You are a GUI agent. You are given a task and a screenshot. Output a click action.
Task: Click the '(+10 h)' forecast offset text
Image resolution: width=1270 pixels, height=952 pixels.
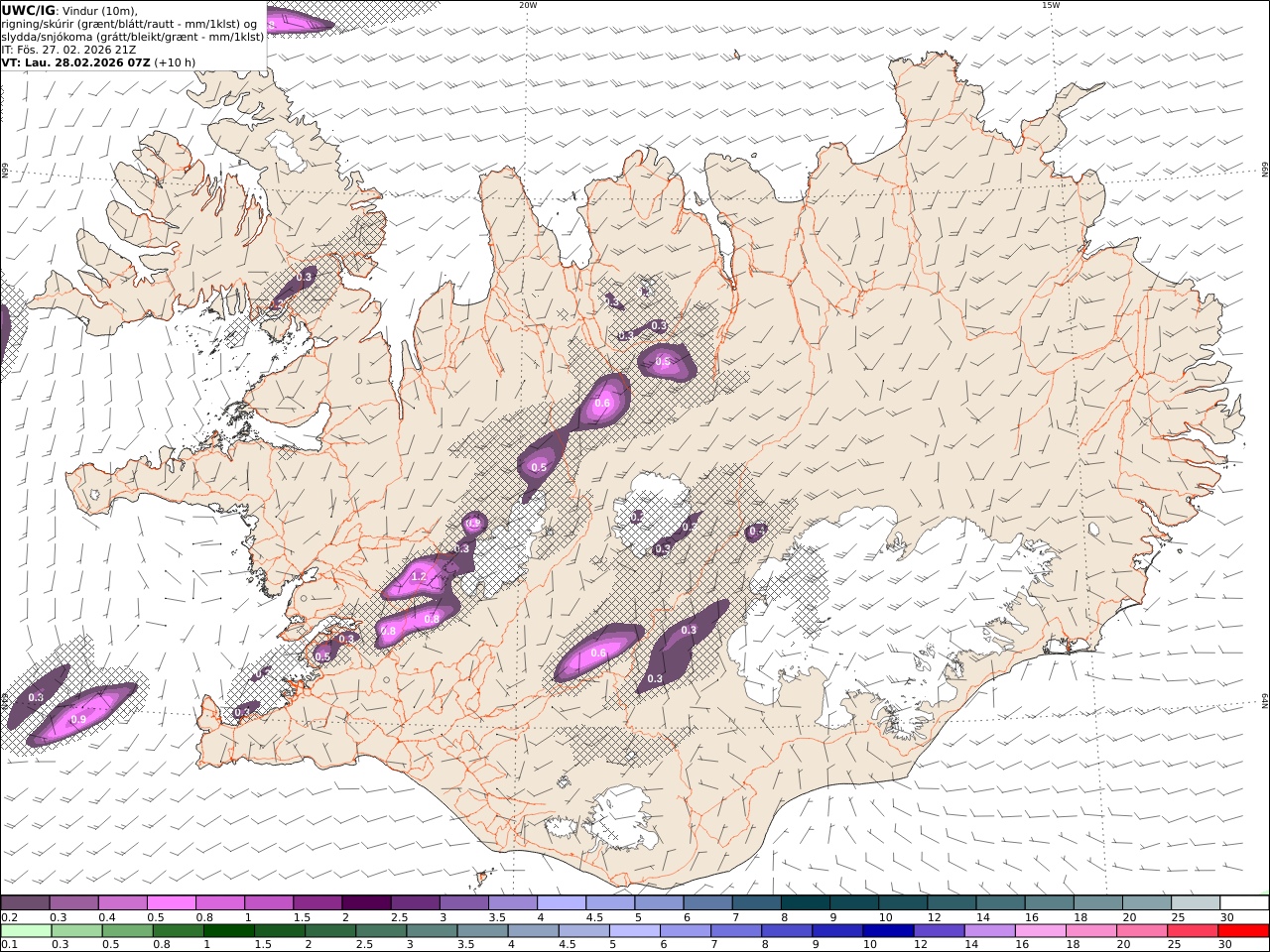point(176,62)
